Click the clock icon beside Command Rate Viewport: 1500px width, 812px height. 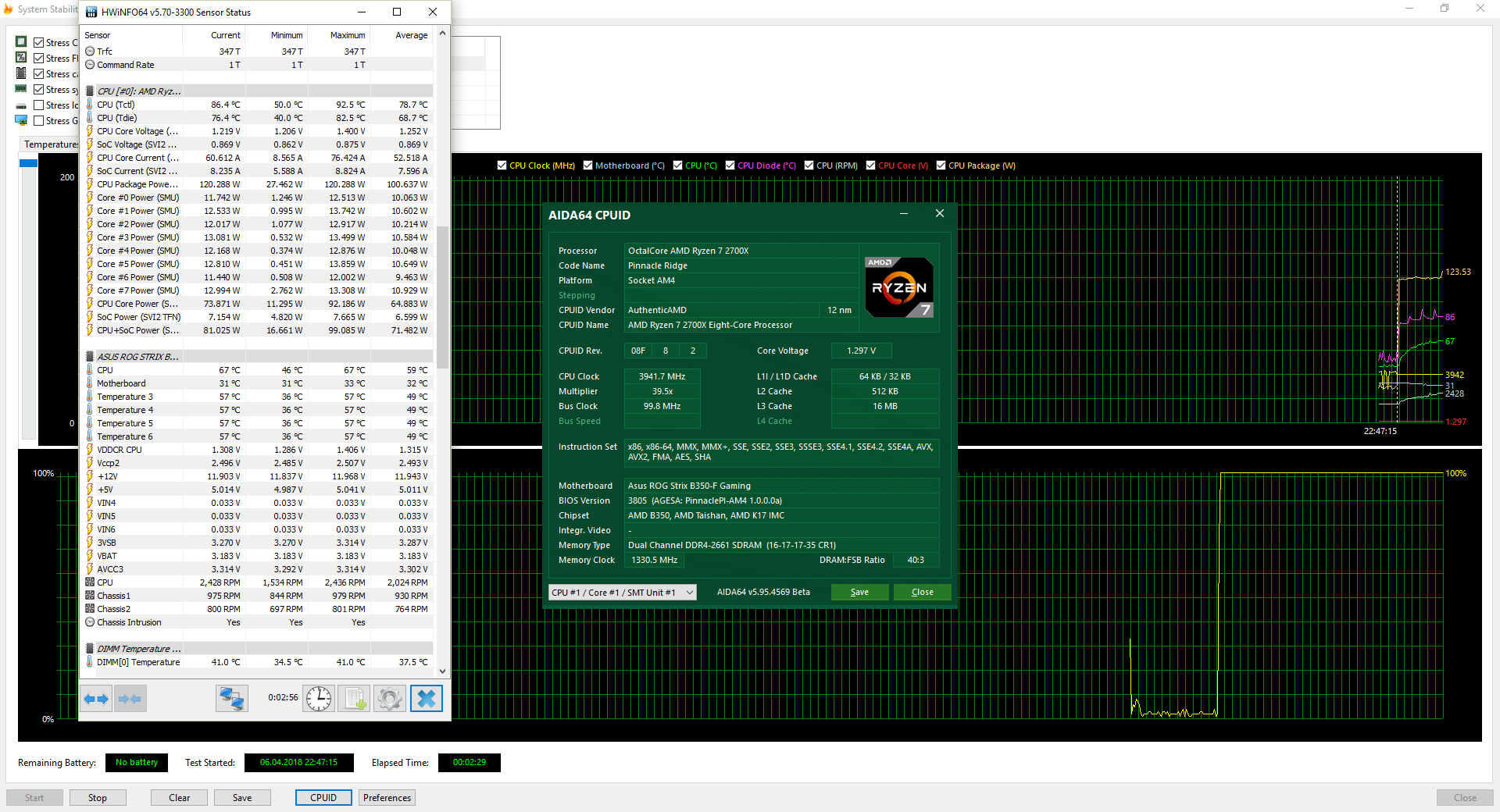pyautogui.click(x=90, y=65)
